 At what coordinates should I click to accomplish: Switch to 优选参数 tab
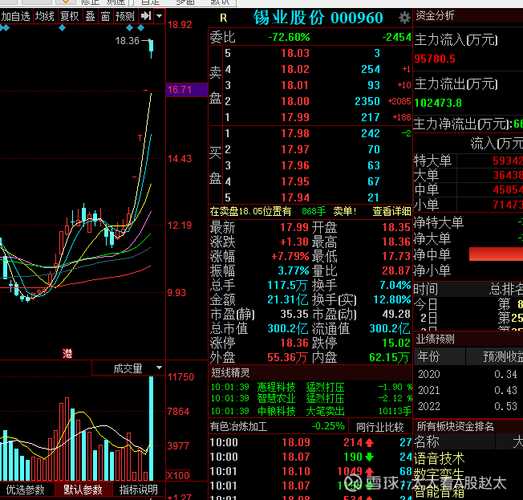pos(25,490)
